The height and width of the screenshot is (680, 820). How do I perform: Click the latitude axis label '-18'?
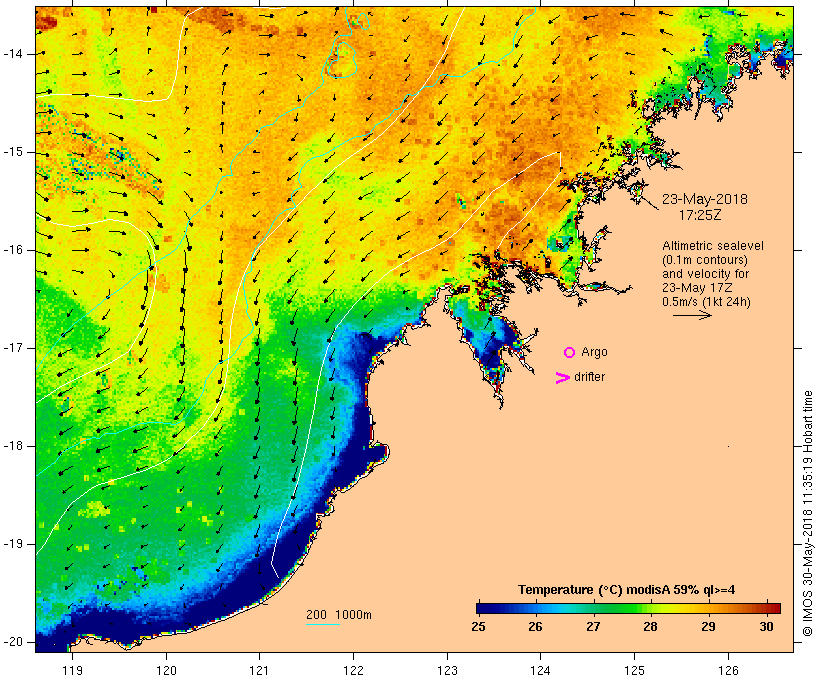pyautogui.click(x=12, y=446)
